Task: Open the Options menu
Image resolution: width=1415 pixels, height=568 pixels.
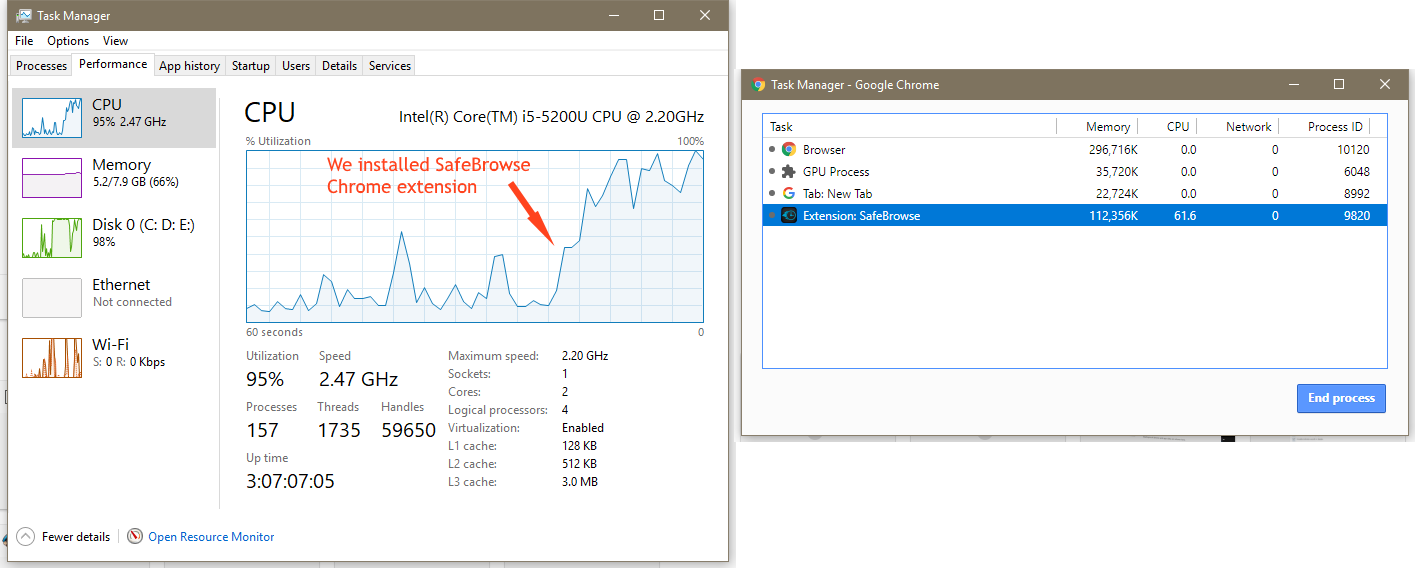Action: 68,41
